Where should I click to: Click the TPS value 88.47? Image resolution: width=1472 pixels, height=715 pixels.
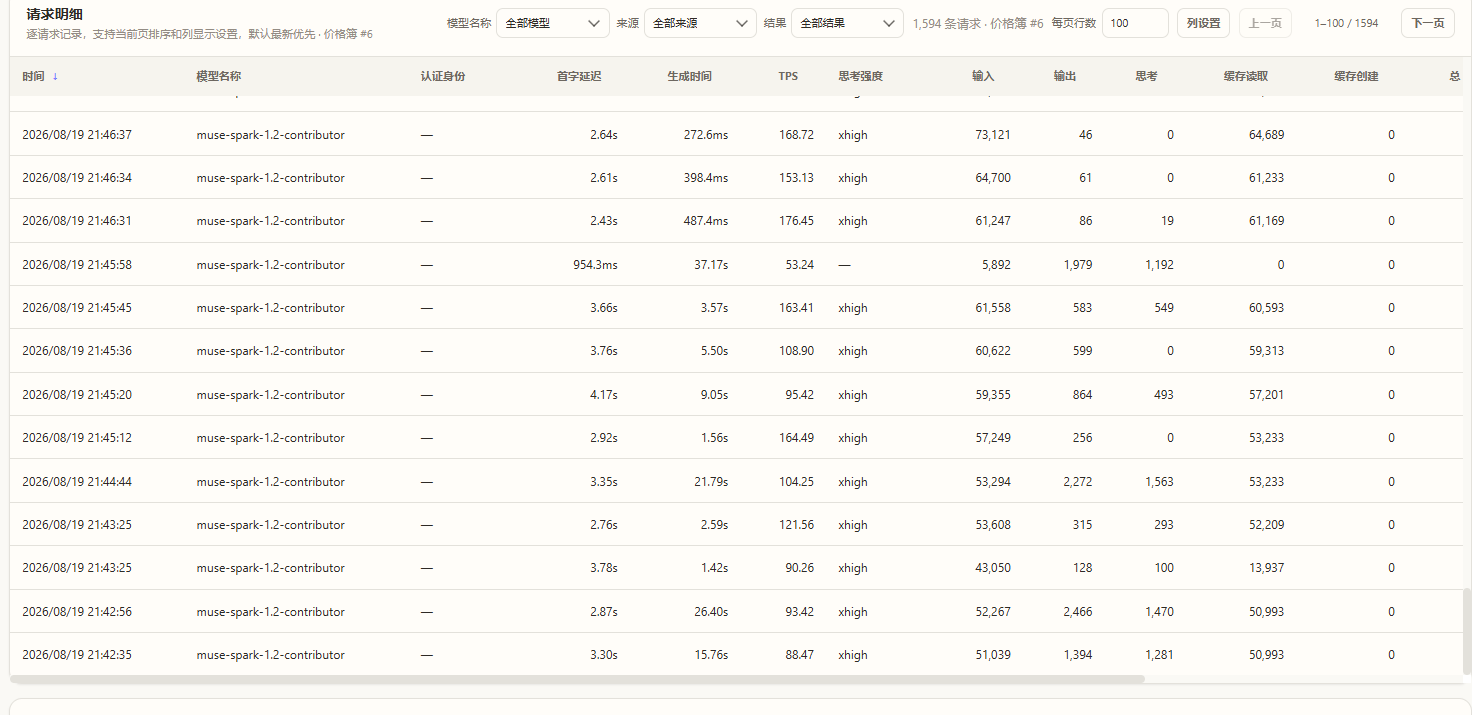click(x=800, y=655)
